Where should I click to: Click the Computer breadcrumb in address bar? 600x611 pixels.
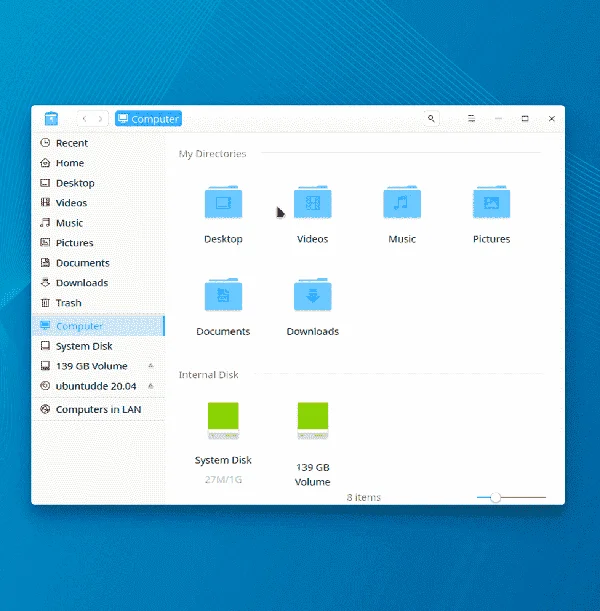(x=148, y=118)
